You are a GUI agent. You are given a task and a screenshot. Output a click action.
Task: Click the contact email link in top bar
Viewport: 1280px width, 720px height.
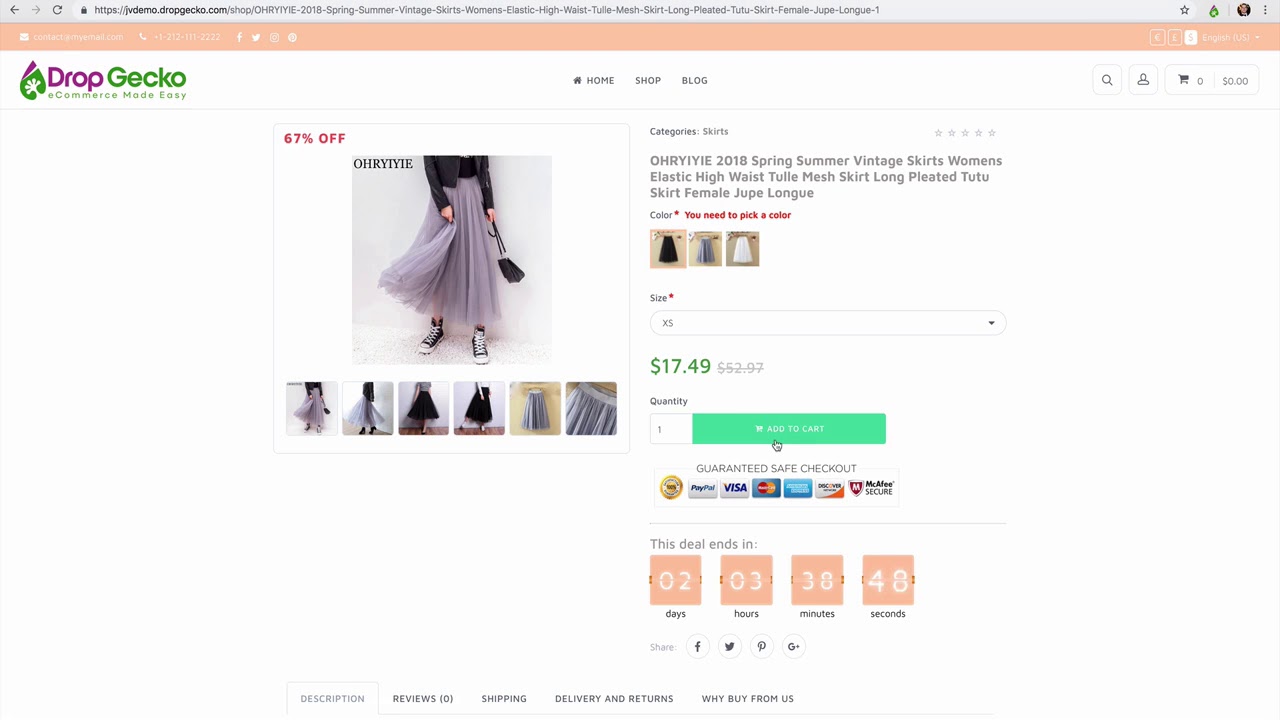point(71,37)
